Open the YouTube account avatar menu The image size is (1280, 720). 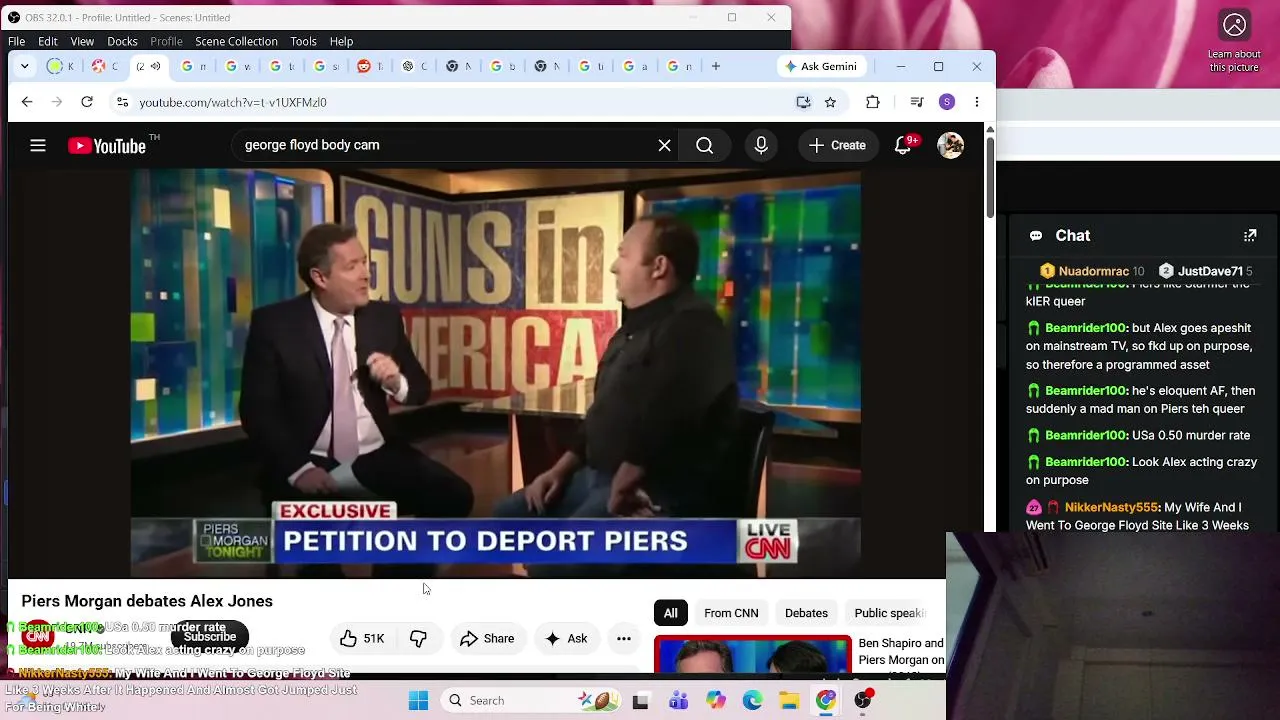tap(950, 146)
